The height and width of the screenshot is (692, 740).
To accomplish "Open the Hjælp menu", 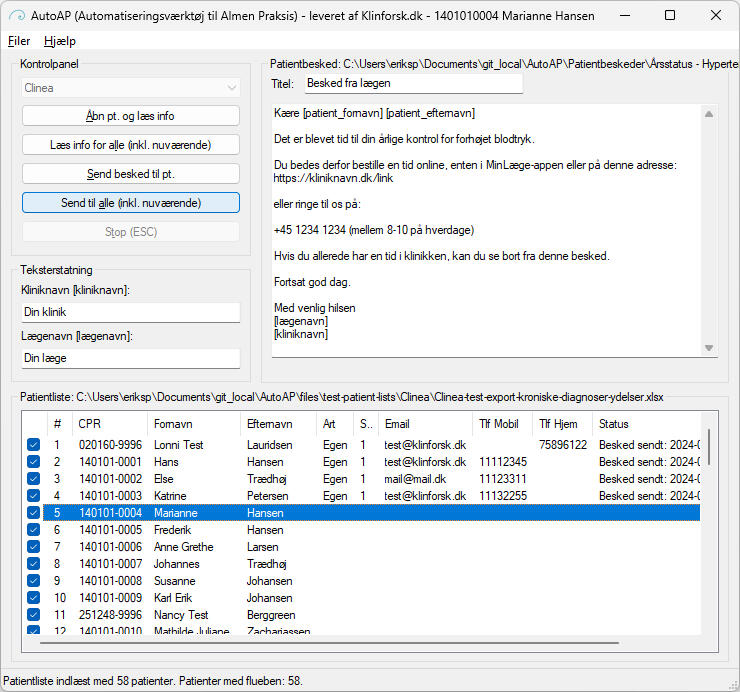I will pos(60,41).
